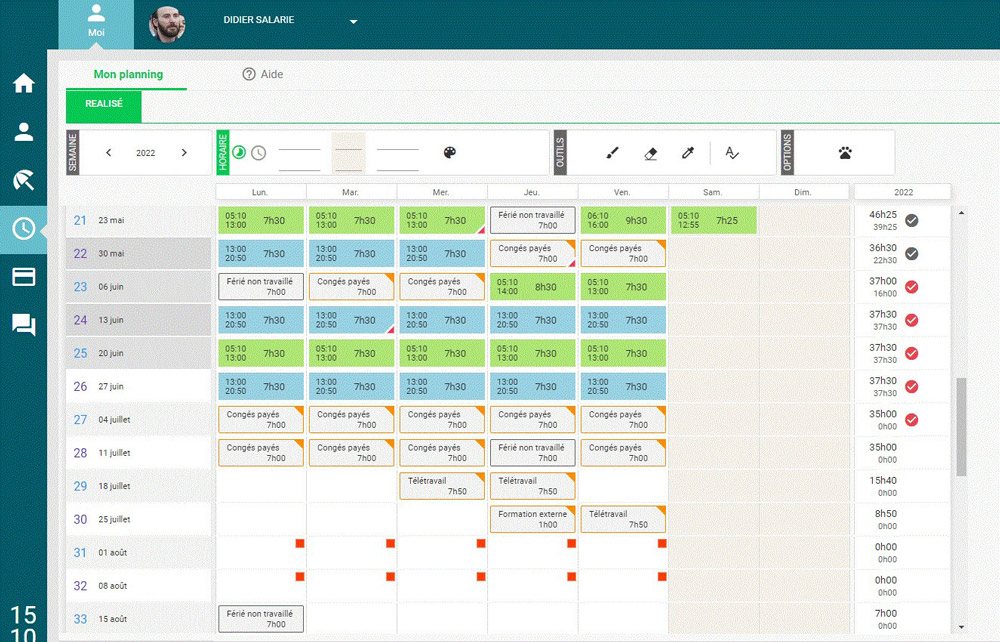Select the green partial-clock Horaire icon
1000x642 pixels.
(x=239, y=152)
